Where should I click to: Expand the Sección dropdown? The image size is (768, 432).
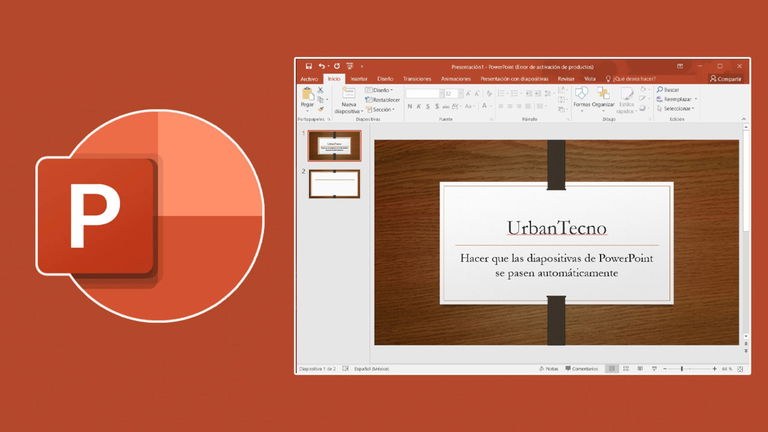click(x=382, y=109)
